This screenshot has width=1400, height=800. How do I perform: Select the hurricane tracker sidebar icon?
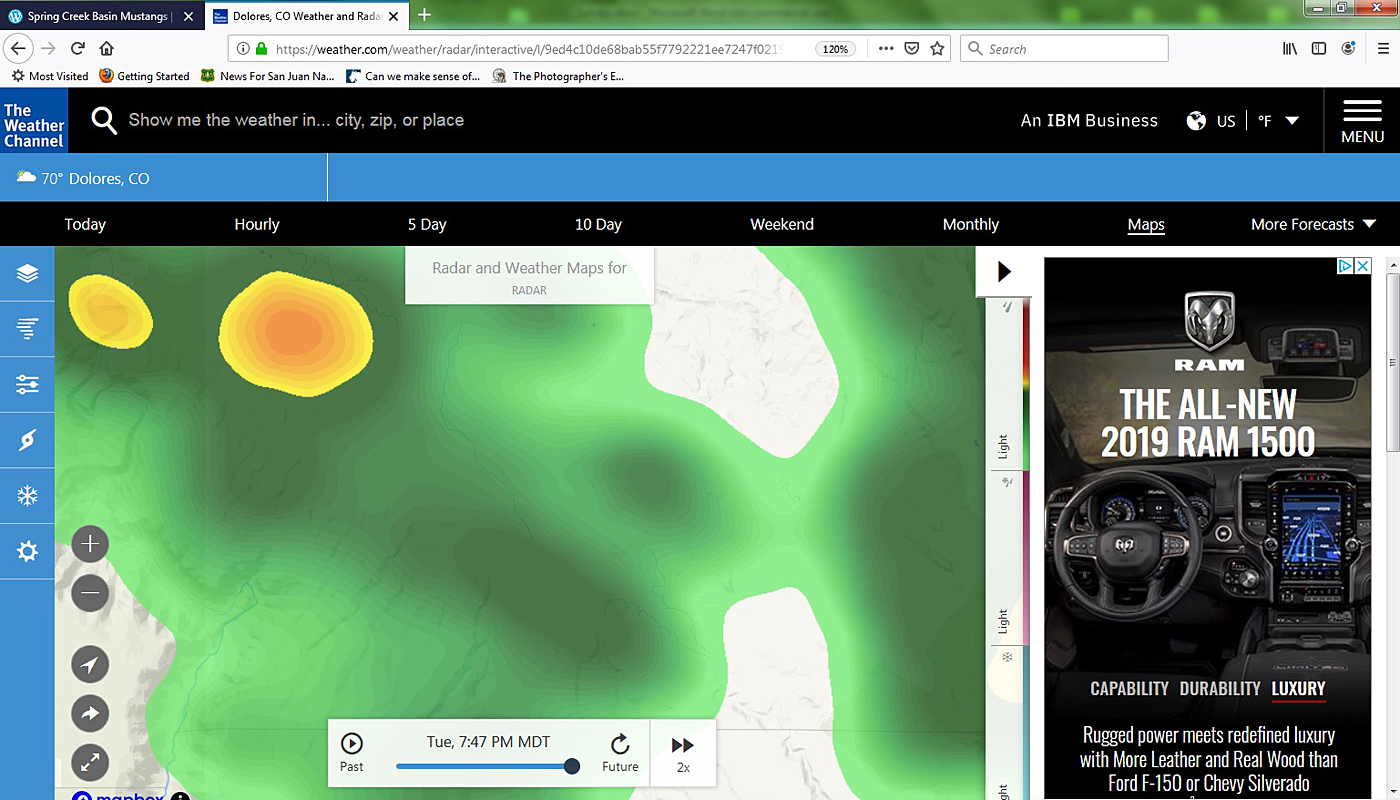(27, 440)
